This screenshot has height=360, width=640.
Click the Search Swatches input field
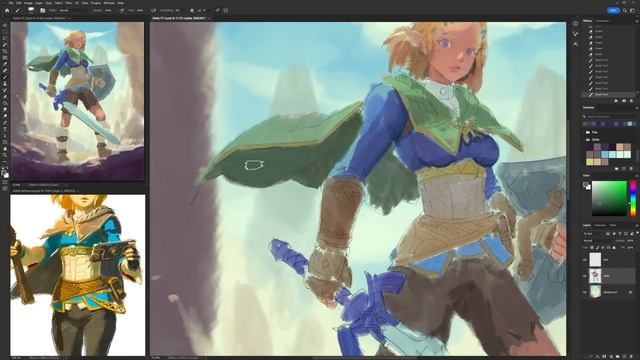click(x=609, y=116)
